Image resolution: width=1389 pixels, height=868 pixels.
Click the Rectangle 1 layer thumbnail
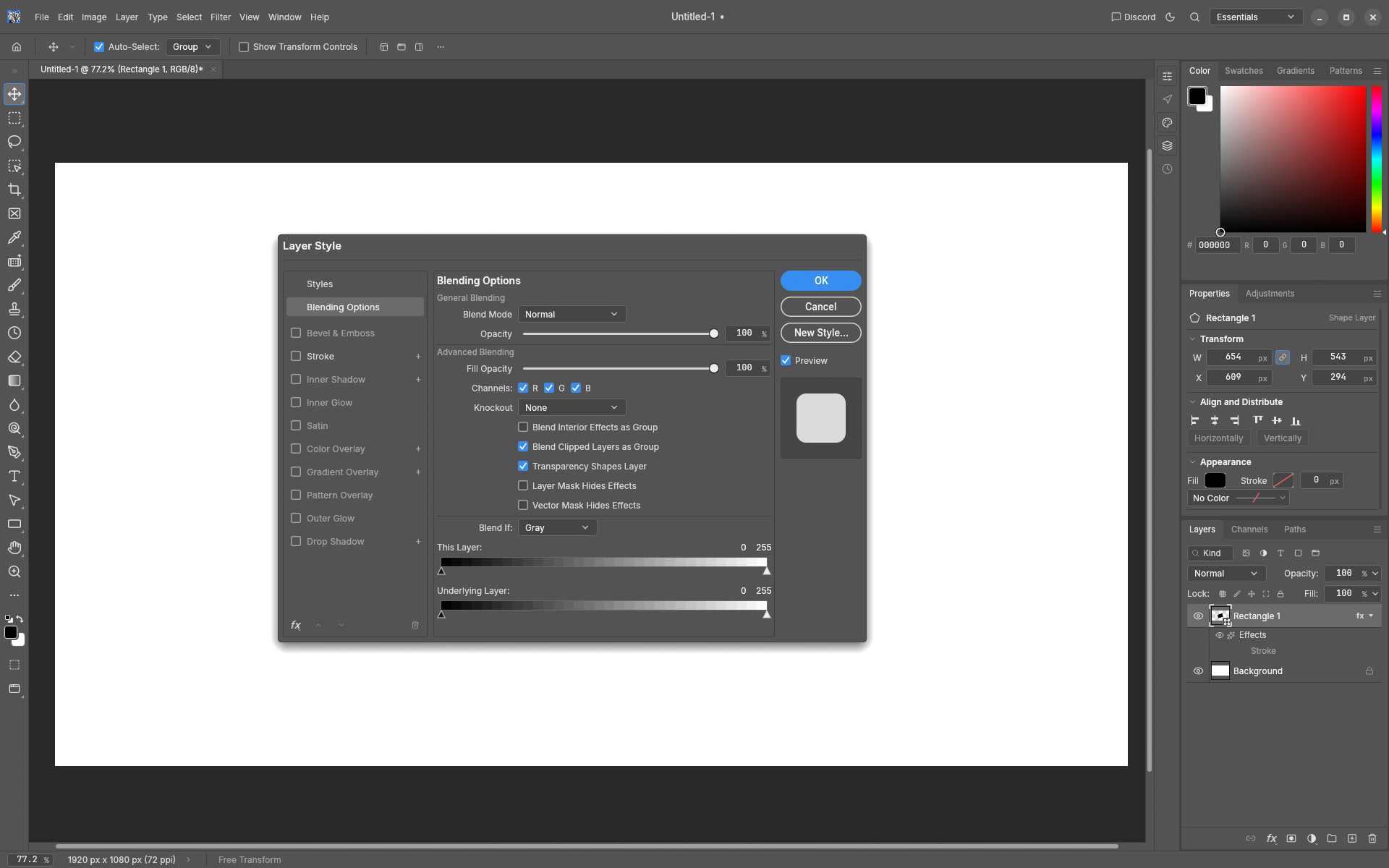click(x=1220, y=616)
